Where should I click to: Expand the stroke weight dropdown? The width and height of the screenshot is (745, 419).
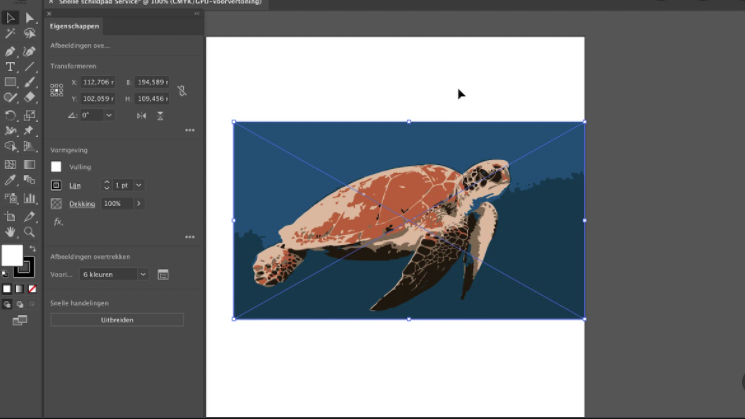point(138,185)
